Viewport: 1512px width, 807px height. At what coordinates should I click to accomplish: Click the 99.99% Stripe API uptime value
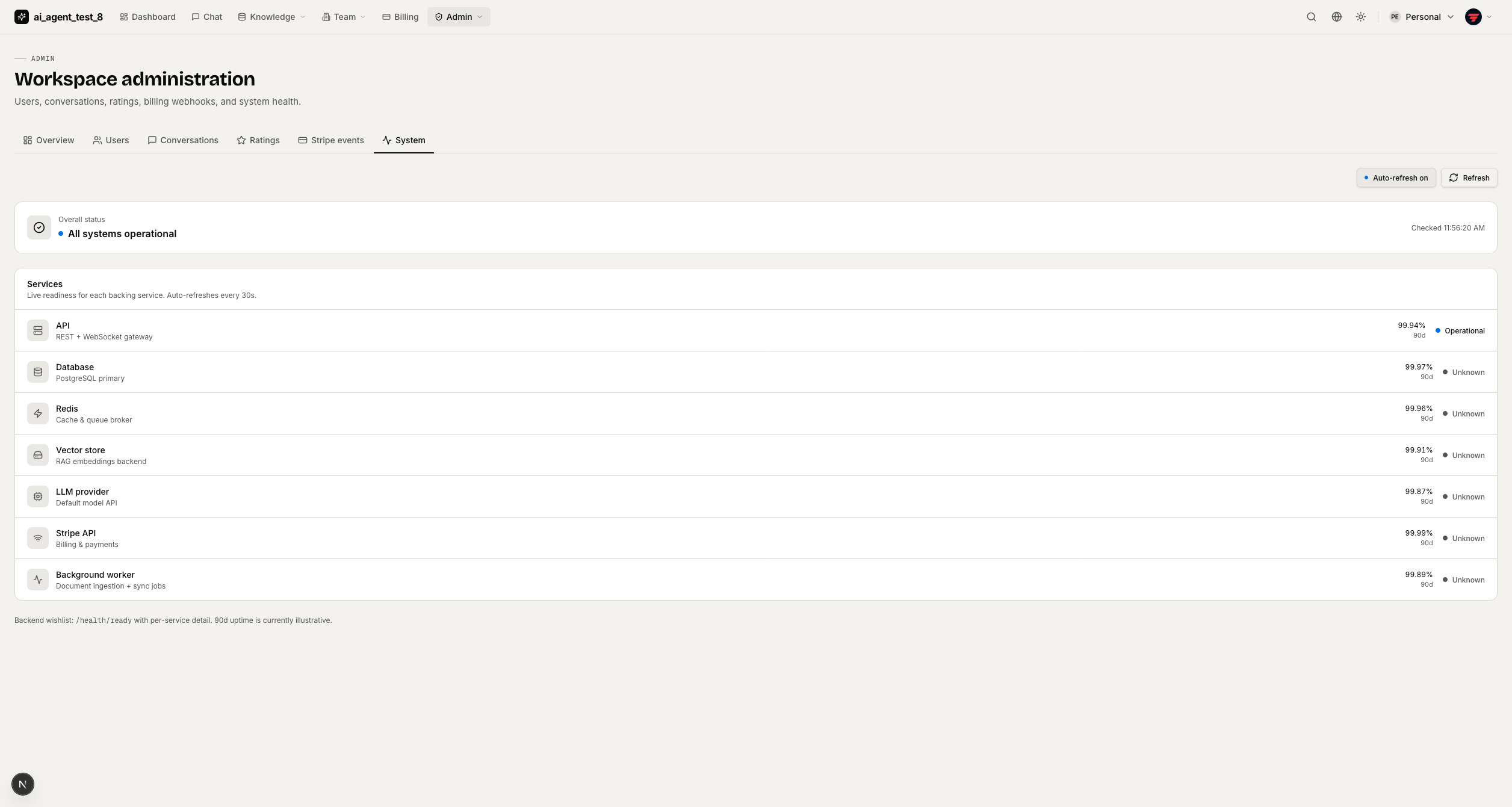[x=1419, y=533]
